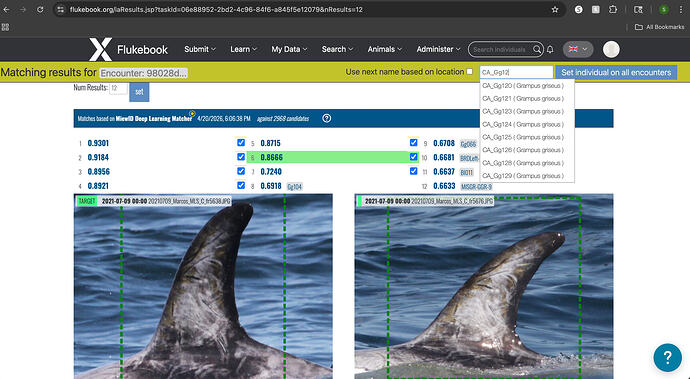Open the apps grid in the bookmarks bar
Viewport: 690px width, 379px height.
tap(5, 27)
